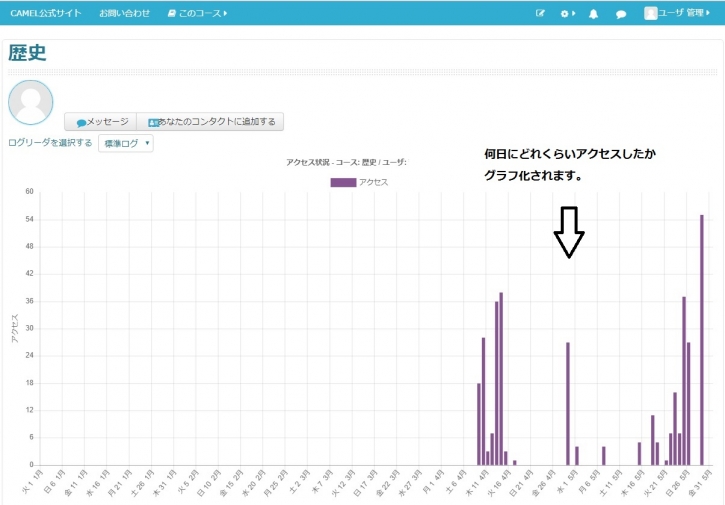725x505 pixels.
Task: Click x-axis label 火 1 1月
Action: pyautogui.click(x=32, y=481)
